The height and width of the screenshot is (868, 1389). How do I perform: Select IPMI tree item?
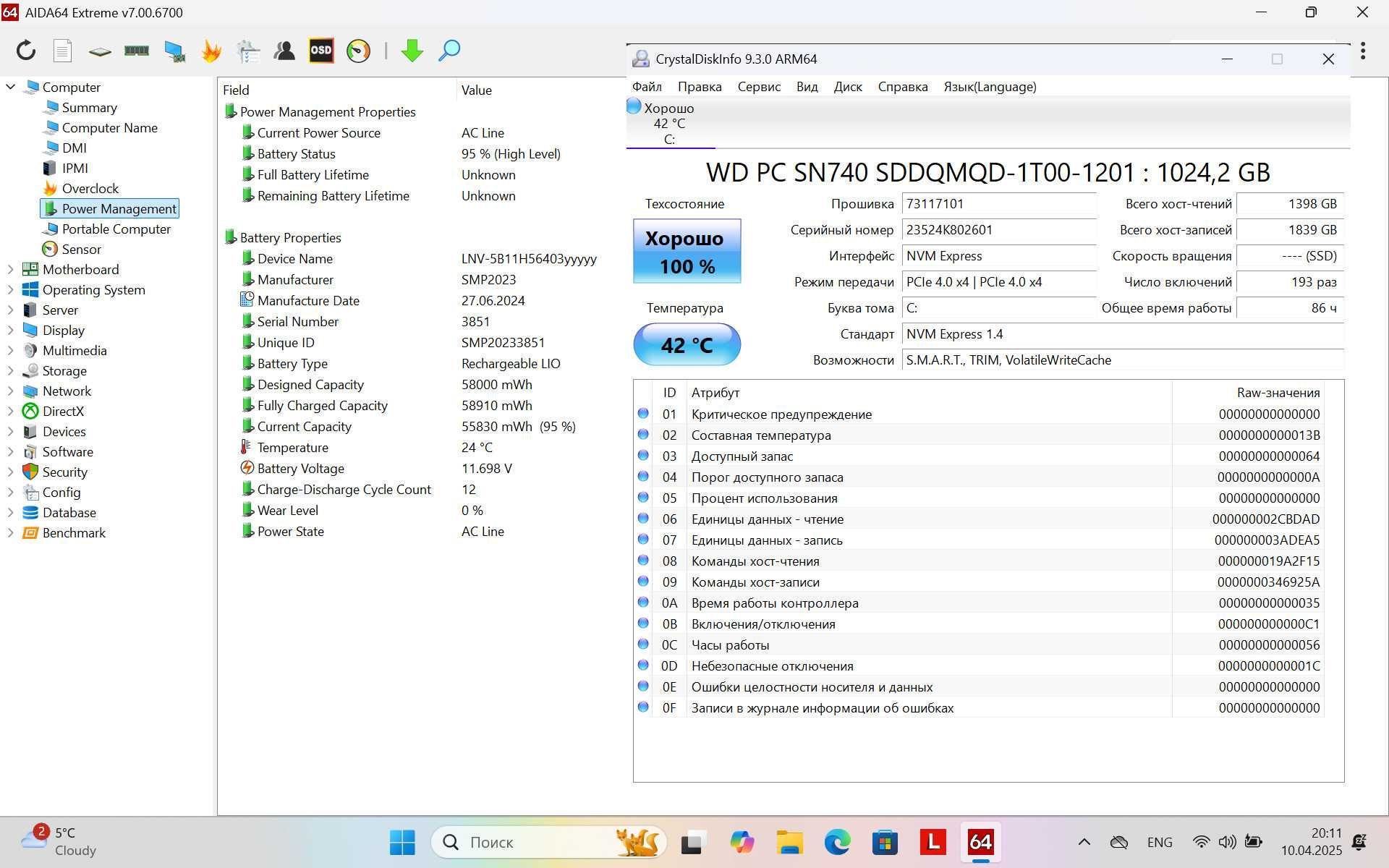(75, 168)
